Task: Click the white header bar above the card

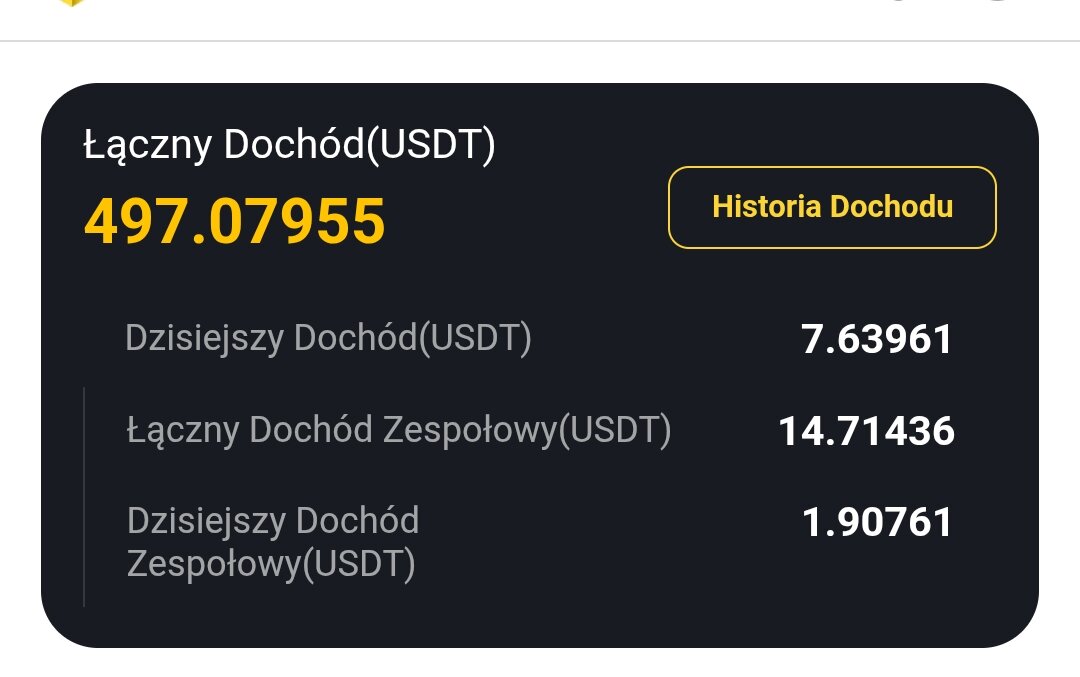Action: coord(500,18)
